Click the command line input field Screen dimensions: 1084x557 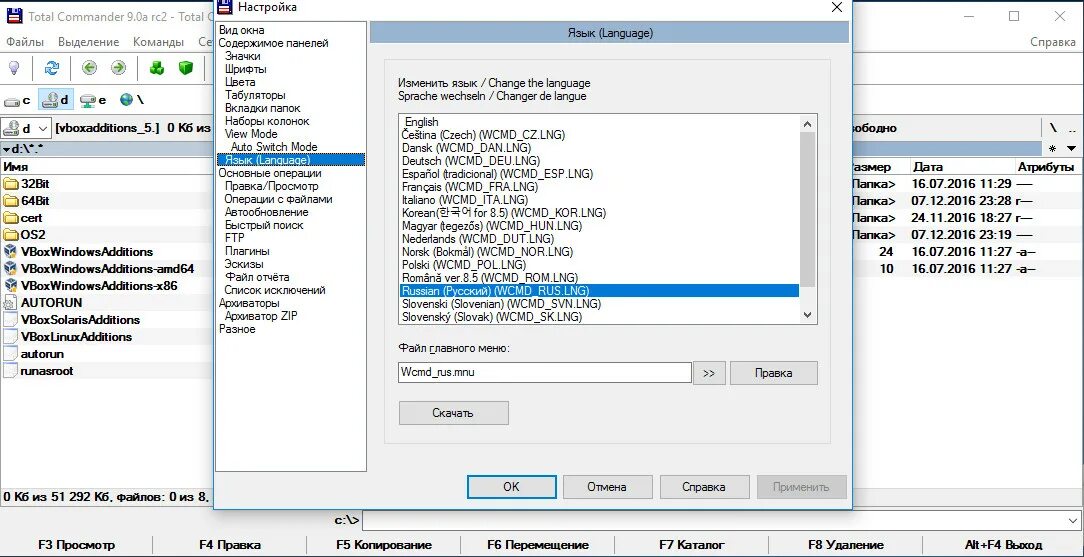coord(713,520)
